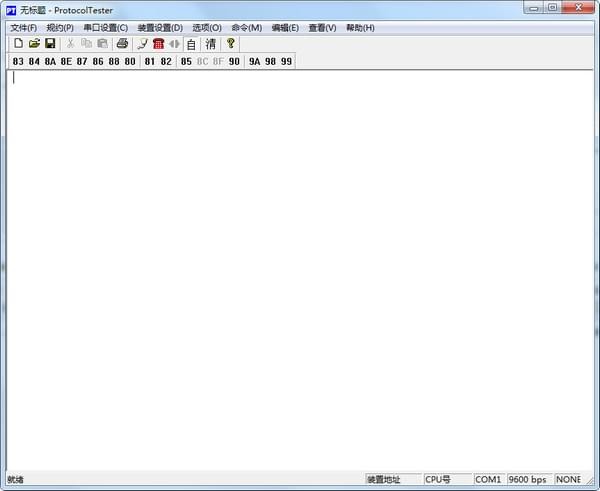Click COM1 in the status bar
The image size is (600, 491).
click(x=489, y=479)
